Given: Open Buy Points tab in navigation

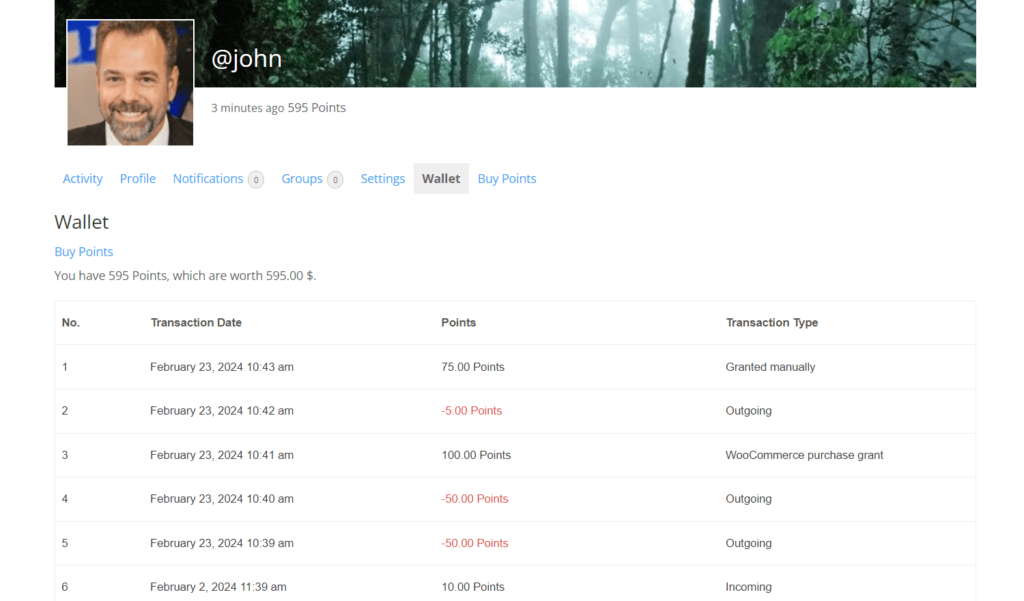Looking at the screenshot, I should click(x=507, y=179).
